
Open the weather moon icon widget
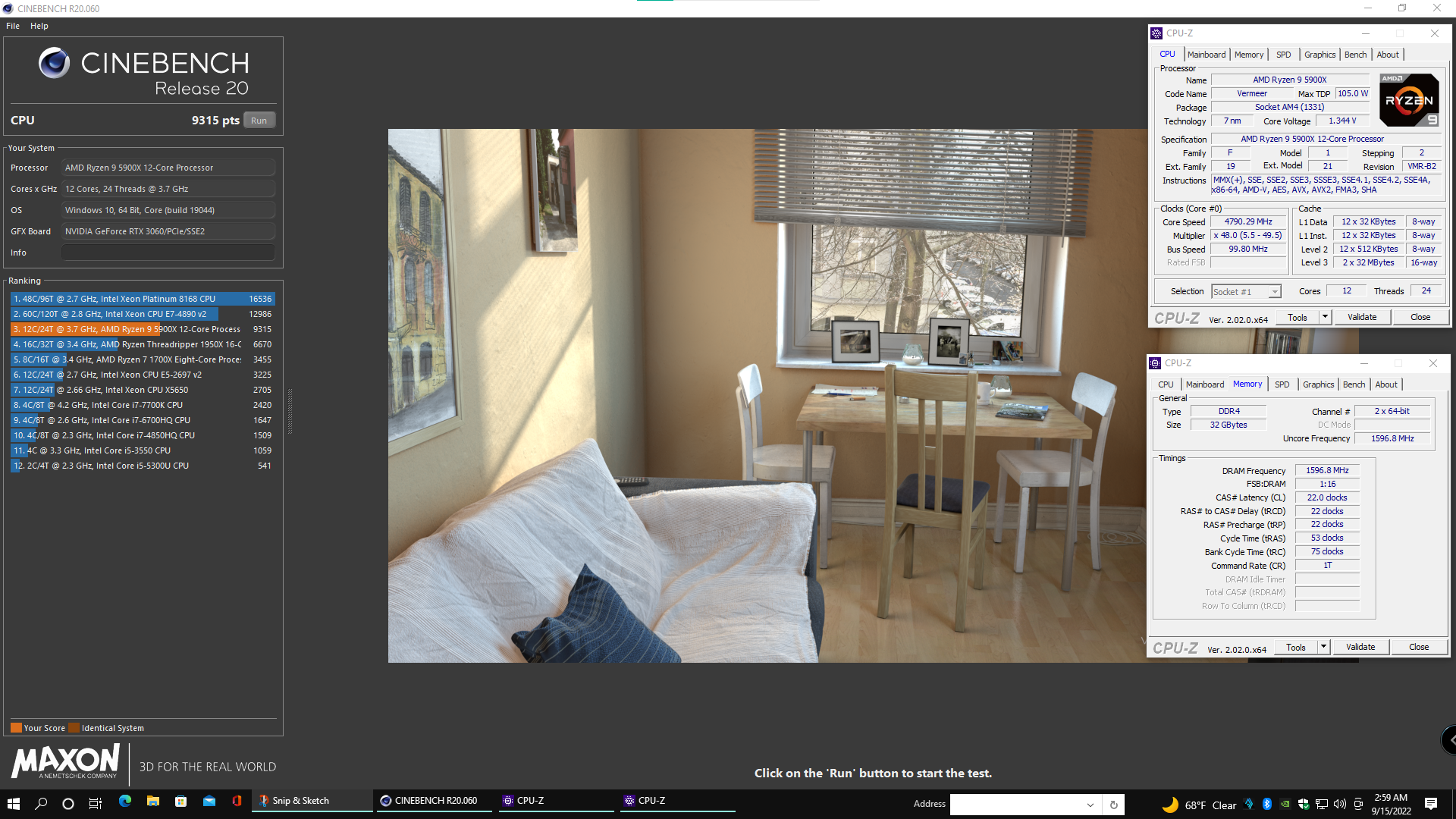point(1170,805)
